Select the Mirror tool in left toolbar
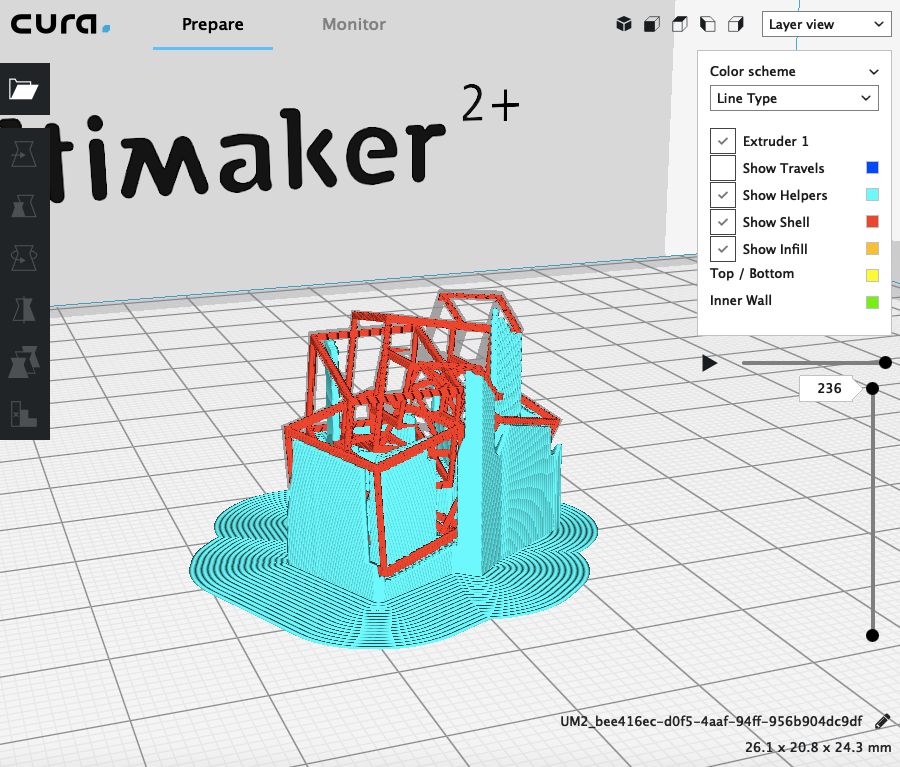Screen dimensions: 900x767 [x=24, y=309]
